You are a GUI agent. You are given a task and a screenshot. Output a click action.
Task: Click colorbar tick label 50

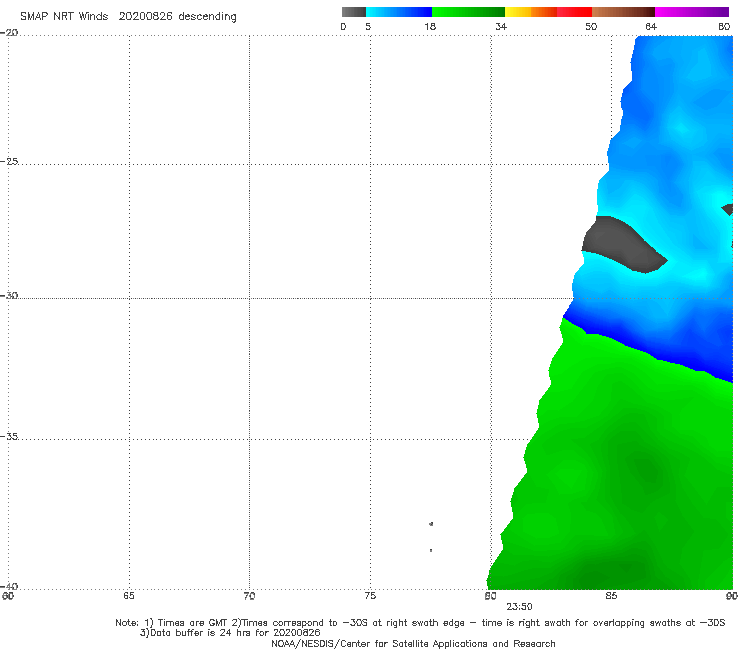591,26
